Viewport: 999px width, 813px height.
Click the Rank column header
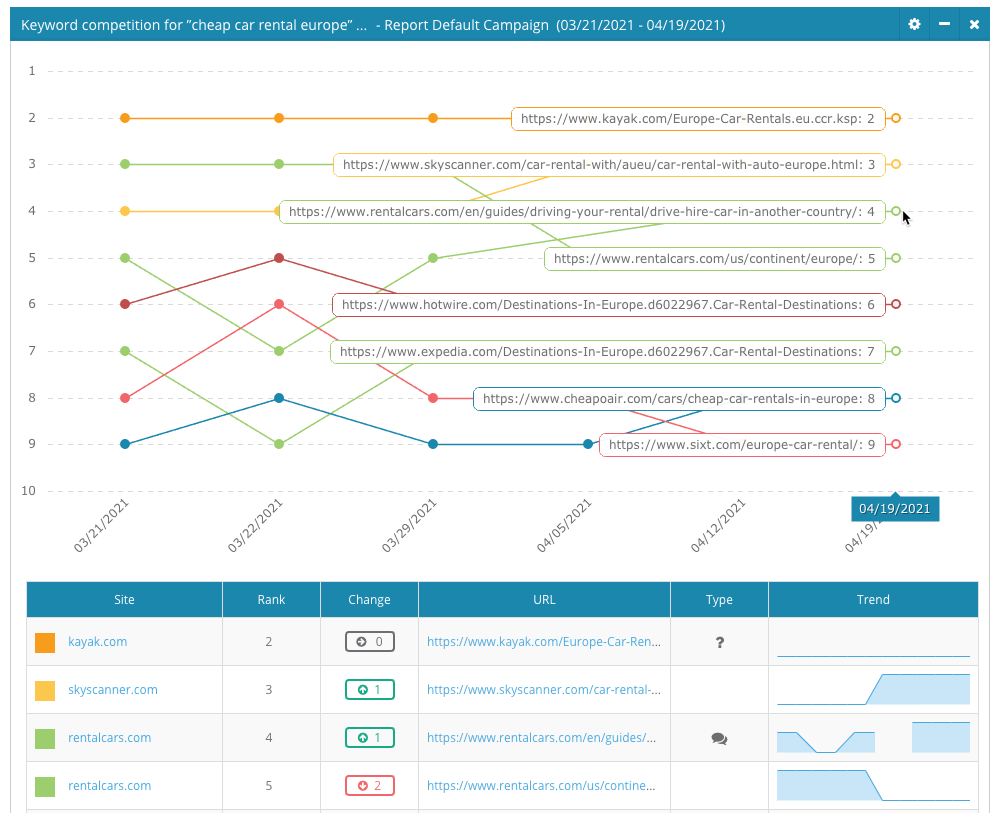(271, 599)
